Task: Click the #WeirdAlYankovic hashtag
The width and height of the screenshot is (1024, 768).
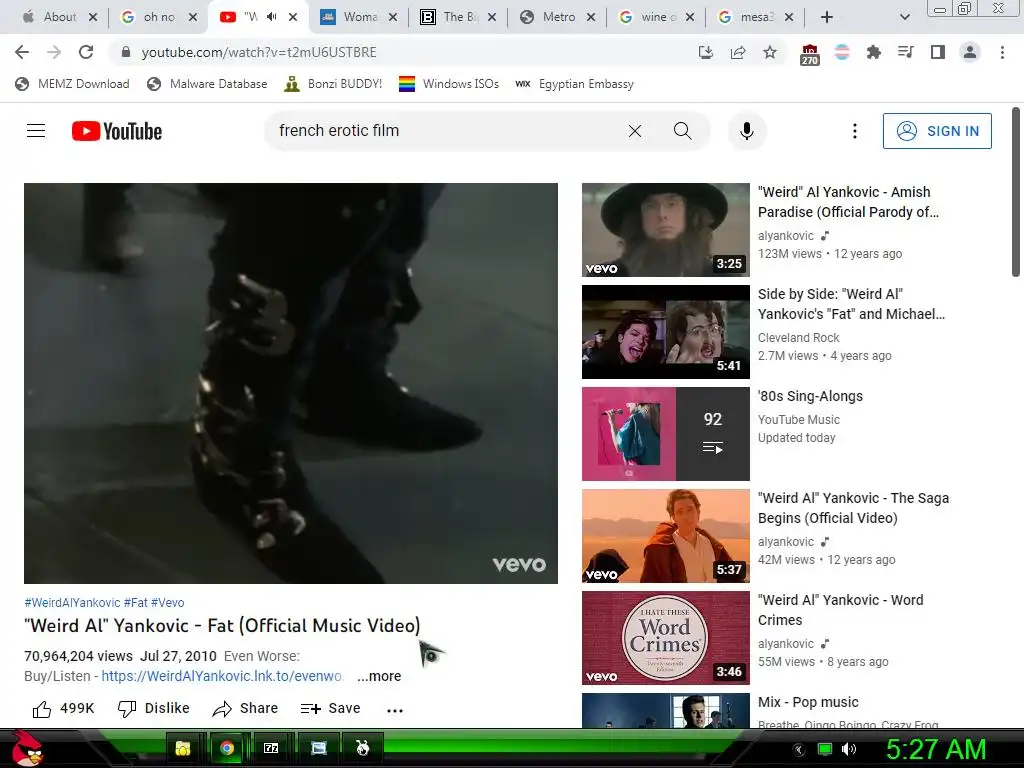Action: pyautogui.click(x=72, y=603)
